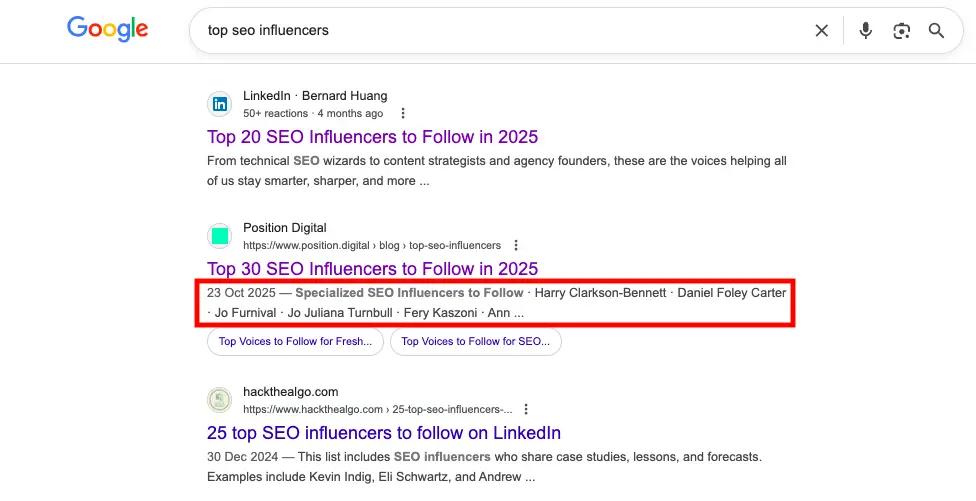Click snippet starting 'From technical SEO wizards'
This screenshot has width=976, height=501.
click(x=497, y=171)
